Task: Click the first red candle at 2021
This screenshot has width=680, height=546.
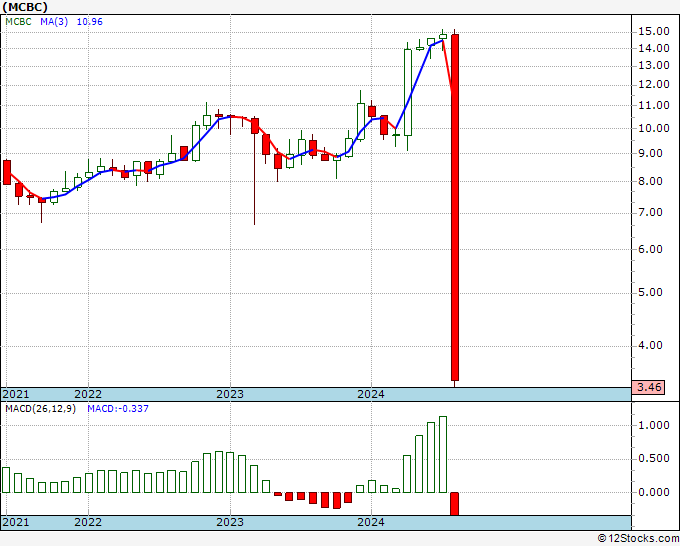Action: (x=7, y=173)
